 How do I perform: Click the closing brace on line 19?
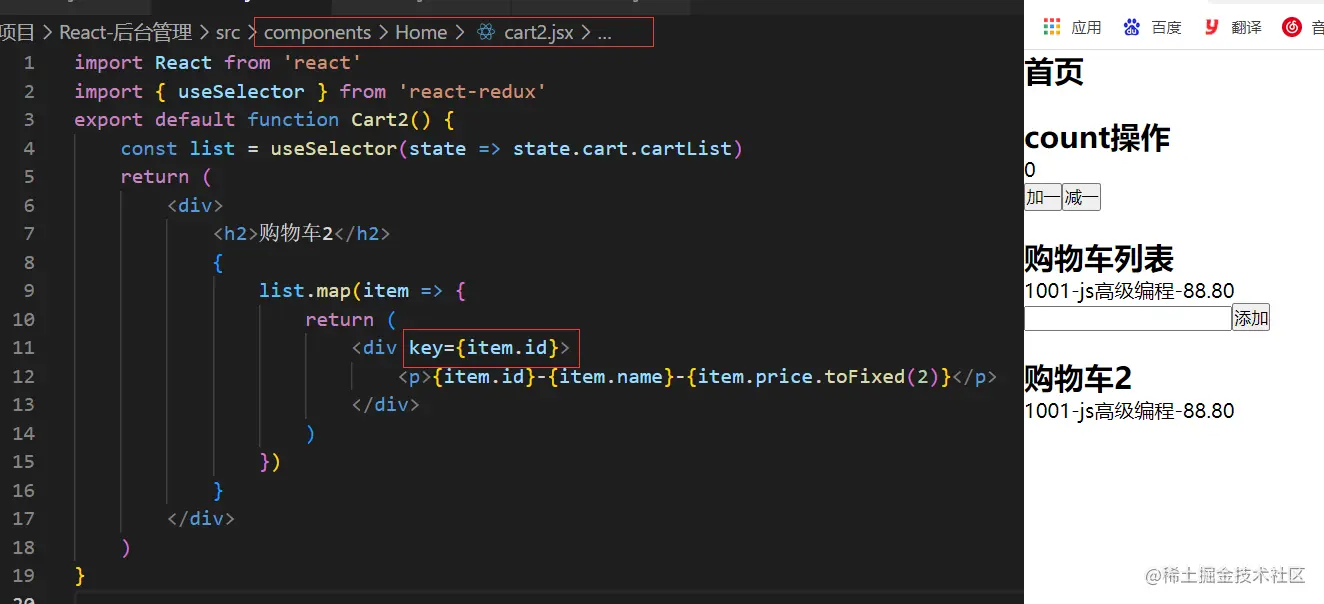coord(80,576)
